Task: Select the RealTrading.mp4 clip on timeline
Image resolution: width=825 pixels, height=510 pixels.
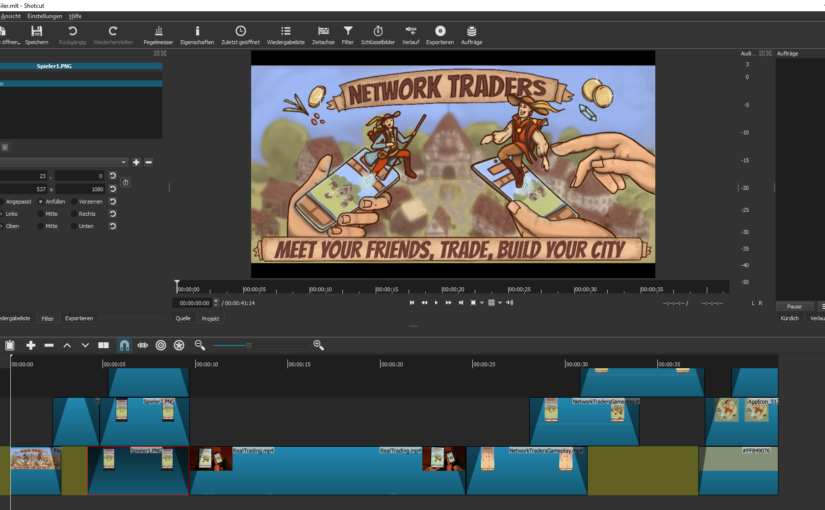Action: (x=327, y=471)
